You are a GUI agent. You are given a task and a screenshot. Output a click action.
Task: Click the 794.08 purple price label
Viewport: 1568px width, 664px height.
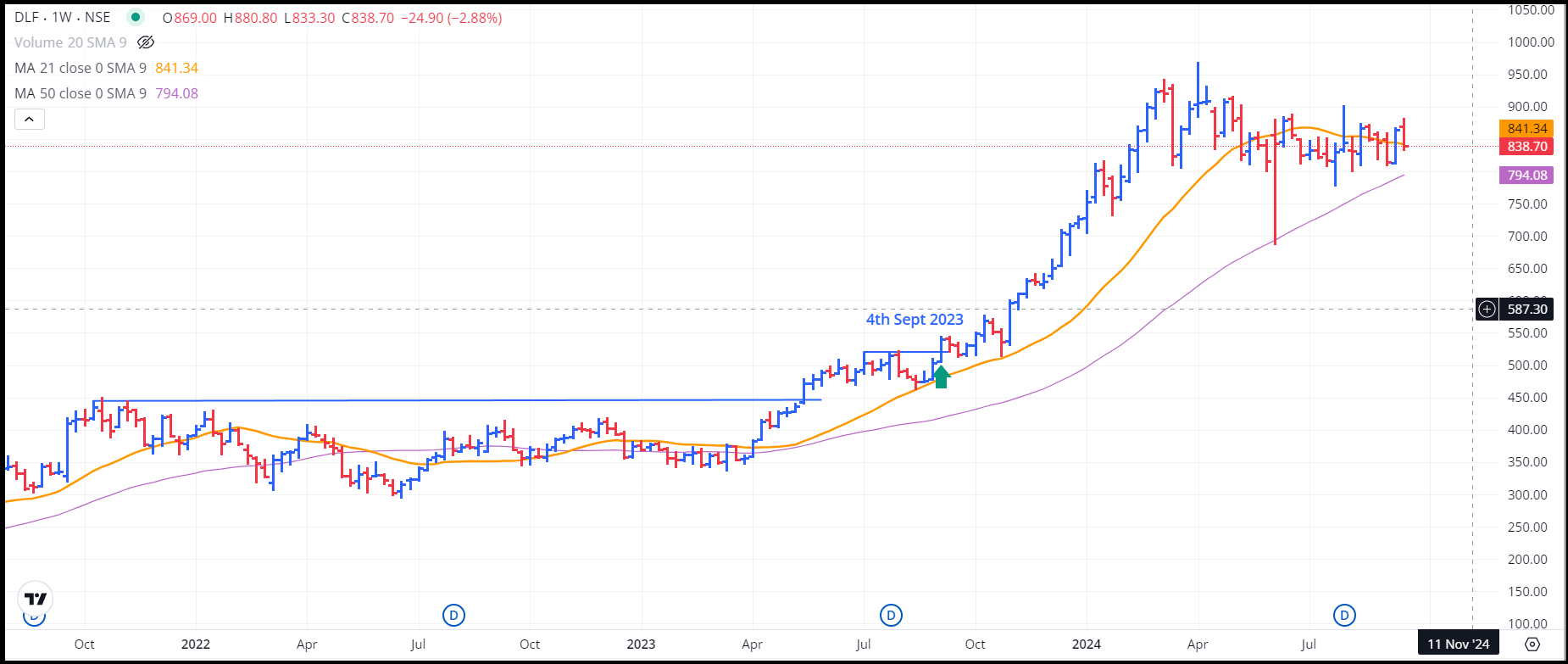pos(1527,176)
